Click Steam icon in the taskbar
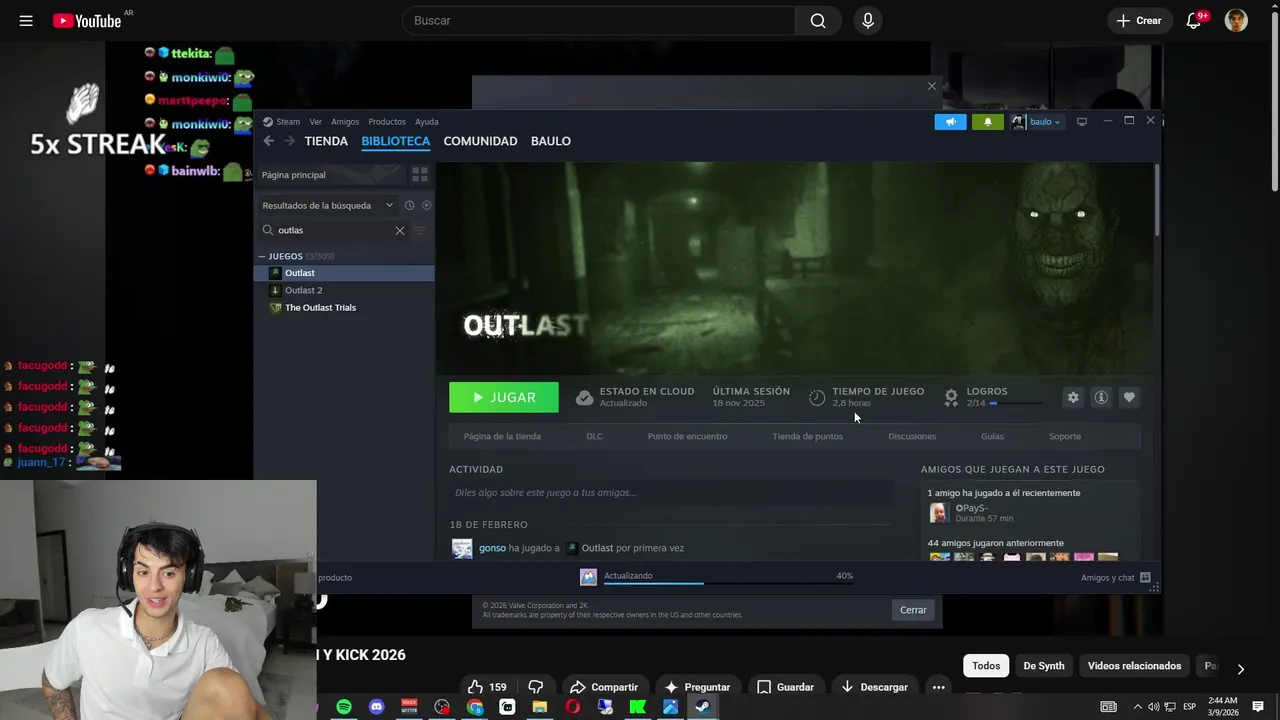 703,707
